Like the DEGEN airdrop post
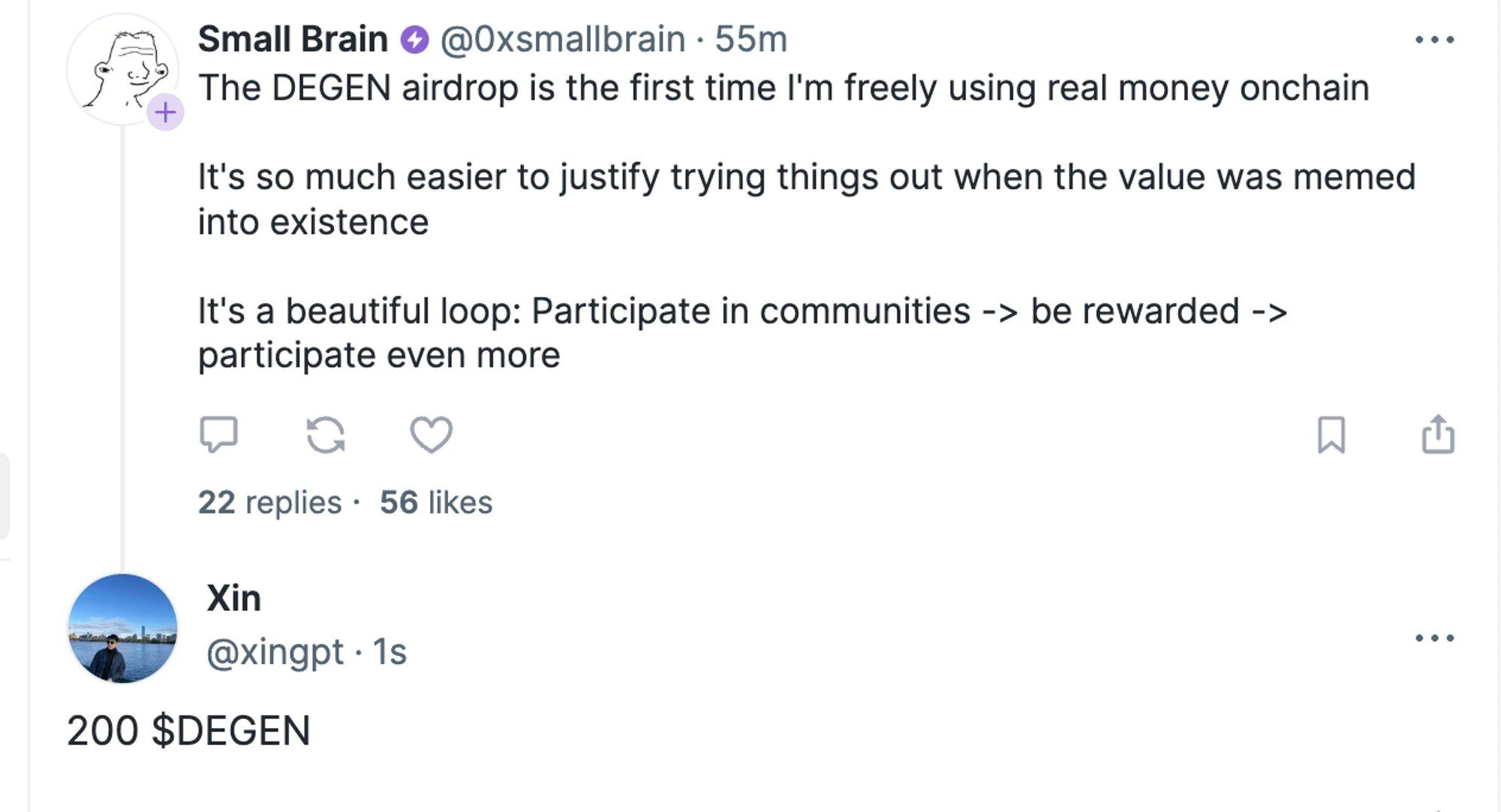This screenshot has width=1501, height=812. point(432,435)
